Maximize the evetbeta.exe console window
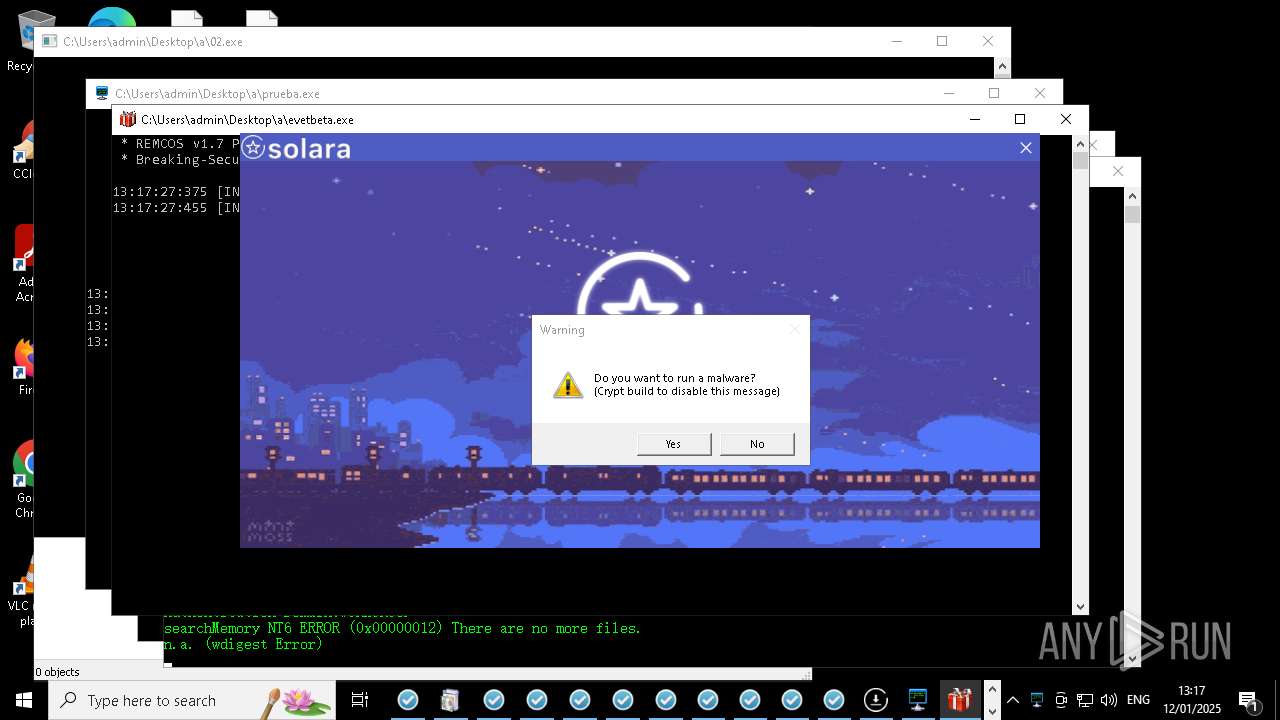This screenshot has height=720, width=1280. pyautogui.click(x=1020, y=119)
